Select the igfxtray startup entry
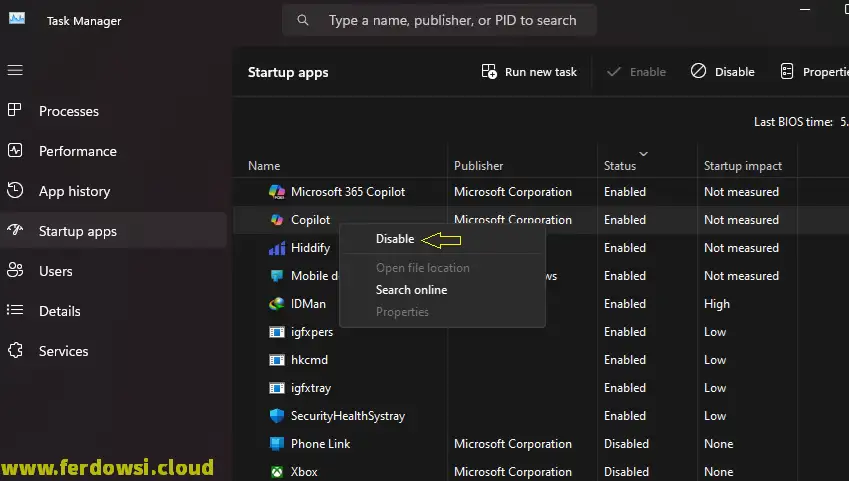 tap(311, 388)
